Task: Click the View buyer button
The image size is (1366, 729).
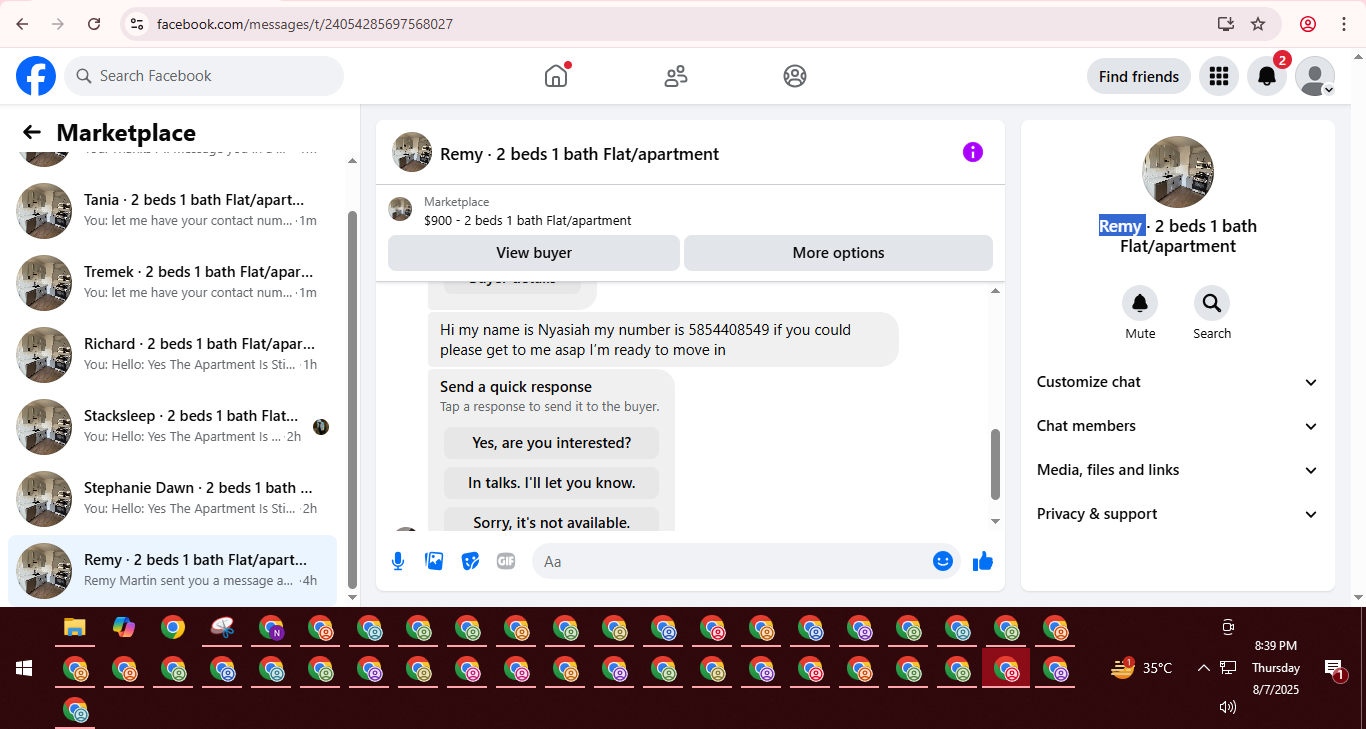Action: click(534, 253)
